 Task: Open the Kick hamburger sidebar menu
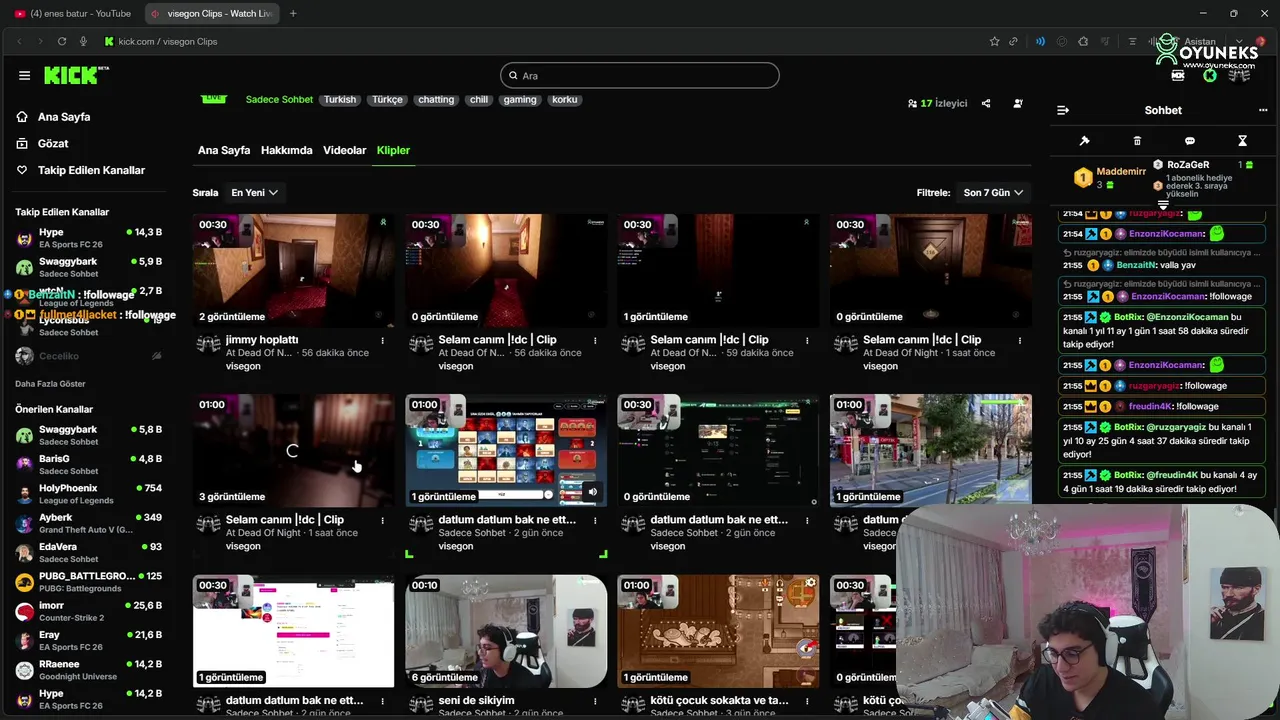pos(24,75)
